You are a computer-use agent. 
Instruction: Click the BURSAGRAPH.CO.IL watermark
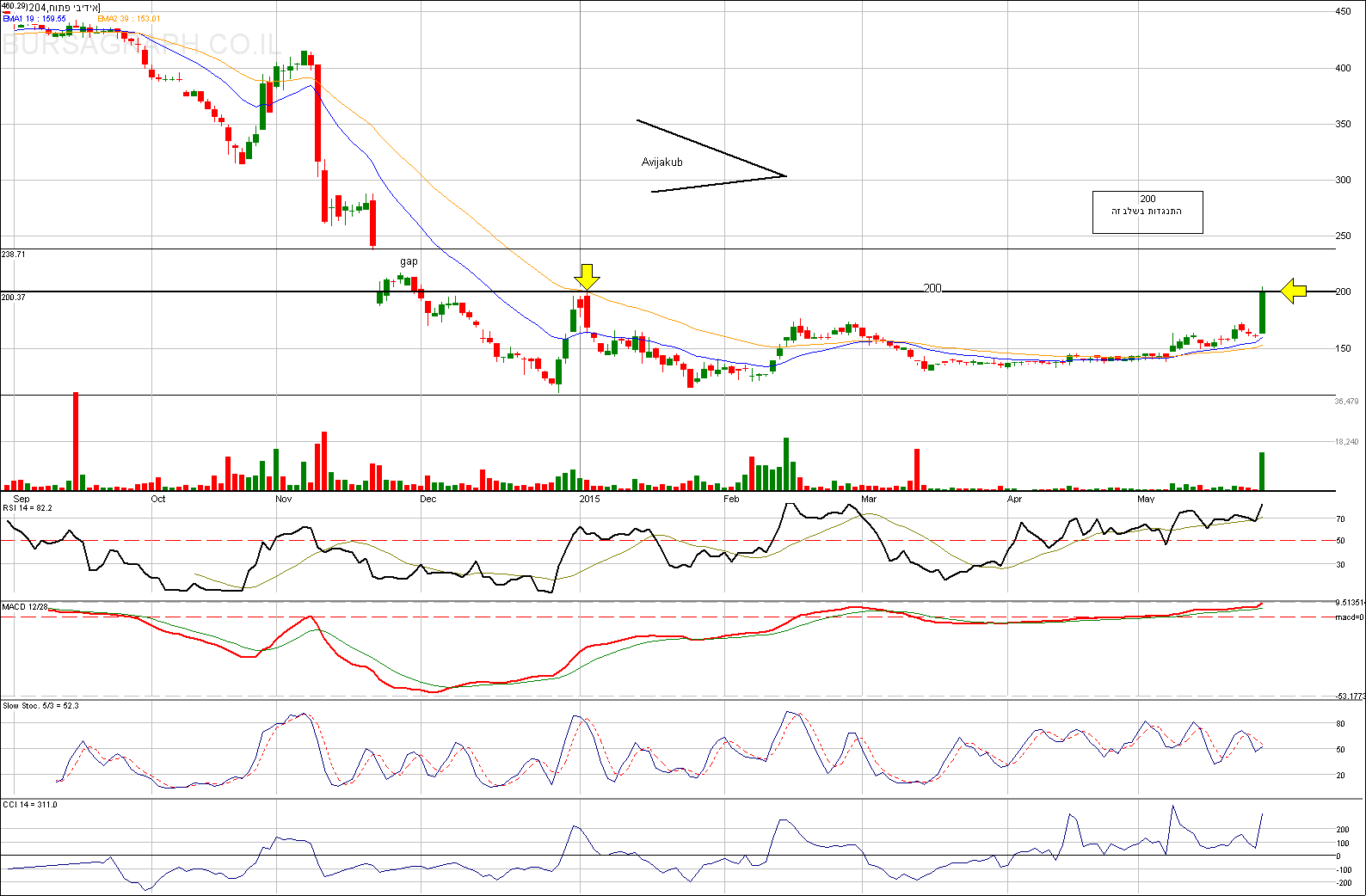click(142, 45)
